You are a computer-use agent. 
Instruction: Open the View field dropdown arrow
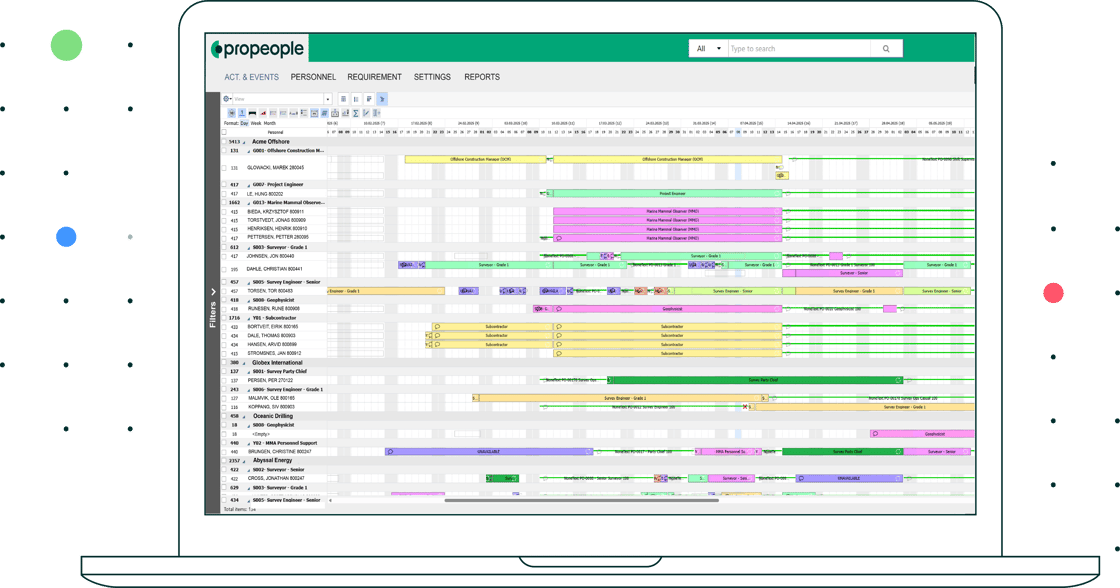tap(327, 98)
